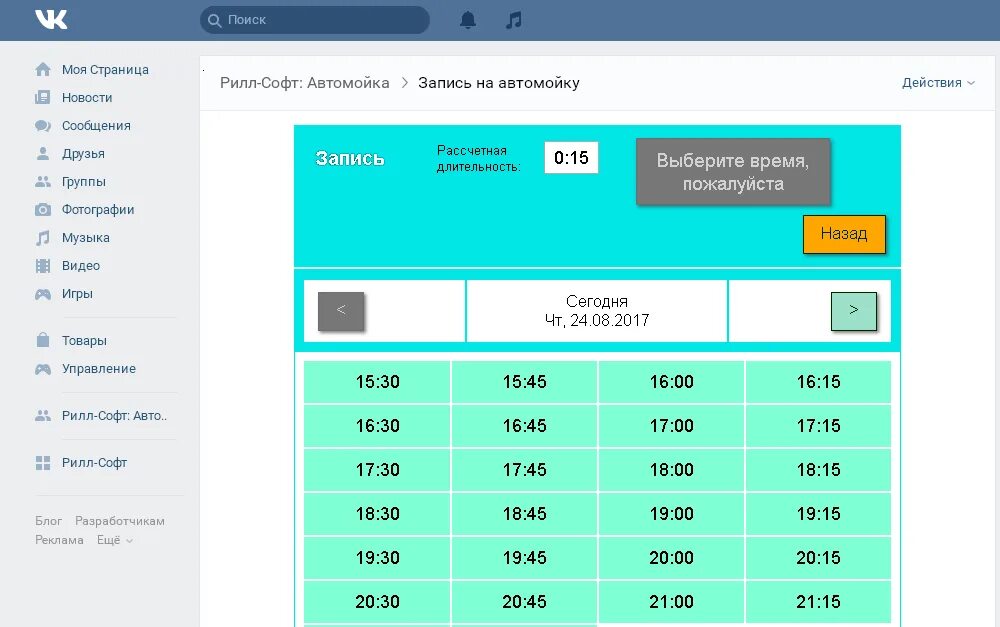Select the 17:45 time slot

[x=524, y=469]
